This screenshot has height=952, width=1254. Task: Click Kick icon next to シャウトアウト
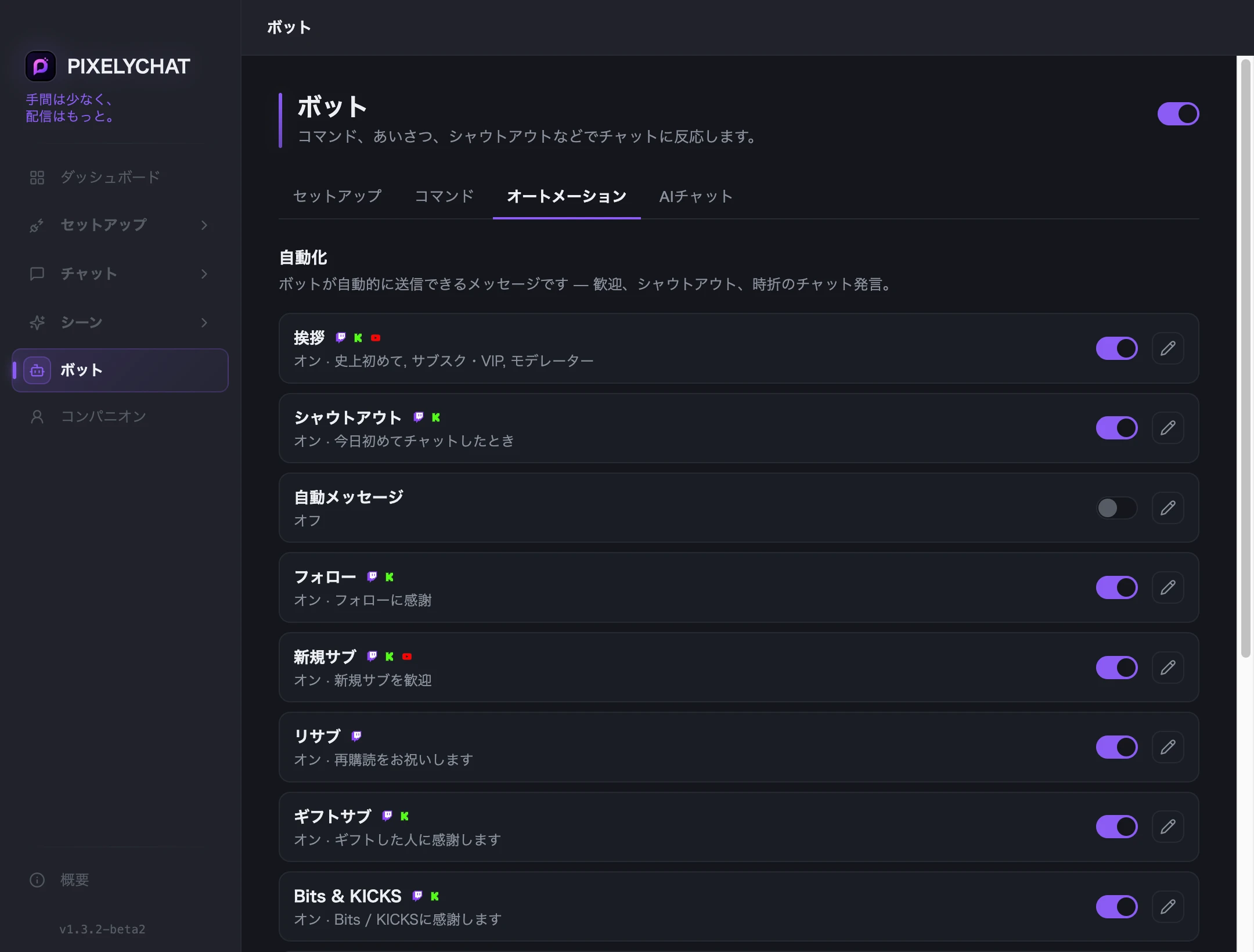(x=436, y=417)
